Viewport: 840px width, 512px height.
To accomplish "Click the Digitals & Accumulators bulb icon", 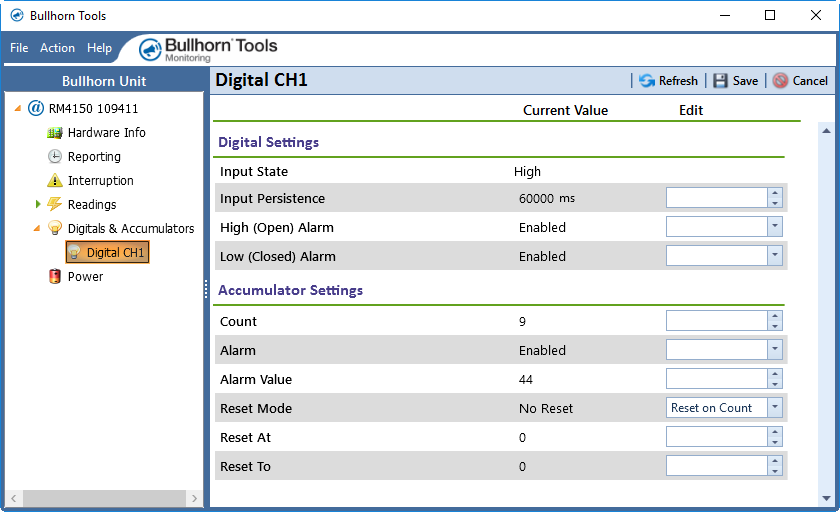I will 55,228.
